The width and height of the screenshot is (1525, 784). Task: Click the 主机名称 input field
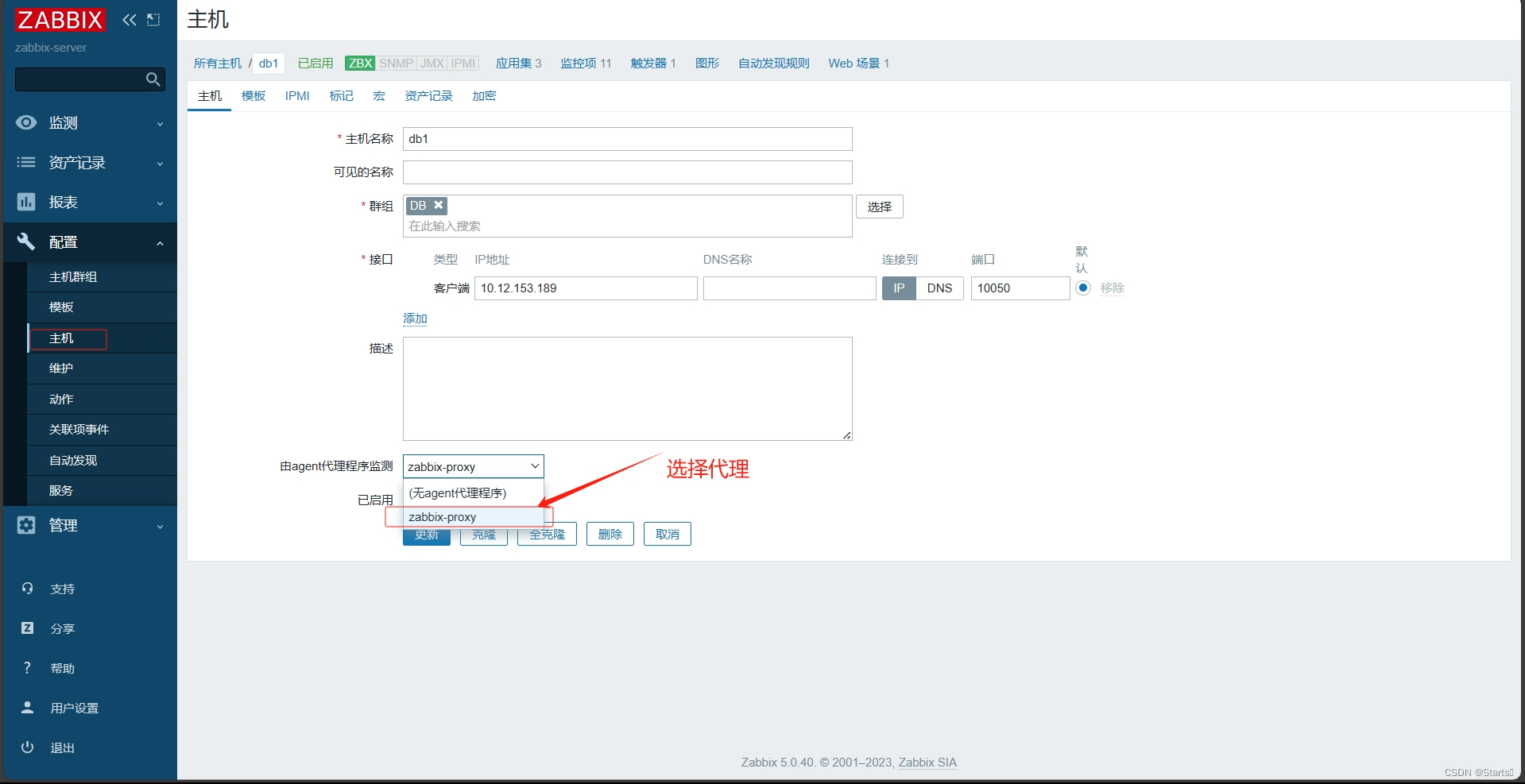tap(628, 139)
